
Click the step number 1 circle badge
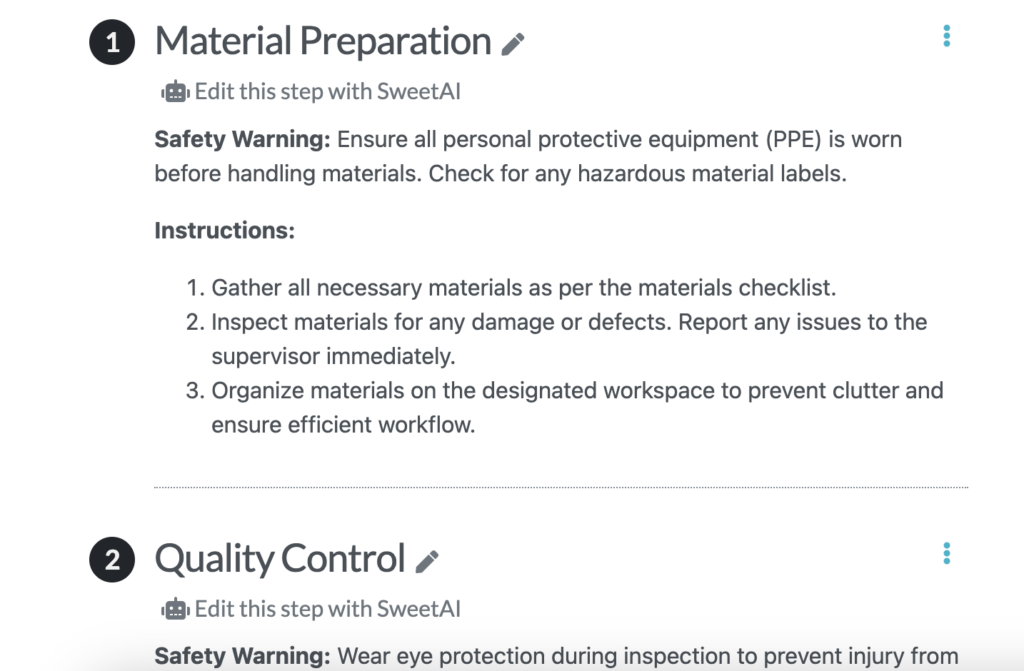pyautogui.click(x=112, y=42)
